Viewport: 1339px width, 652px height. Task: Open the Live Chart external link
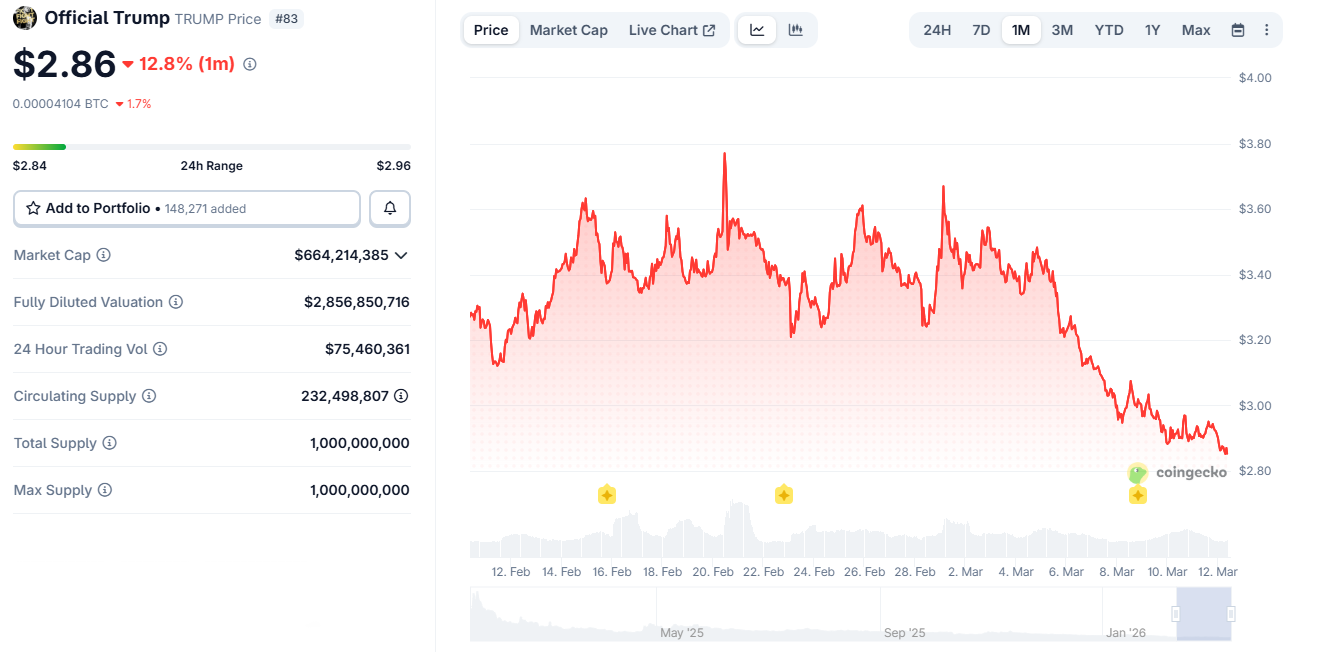pyautogui.click(x=672, y=30)
